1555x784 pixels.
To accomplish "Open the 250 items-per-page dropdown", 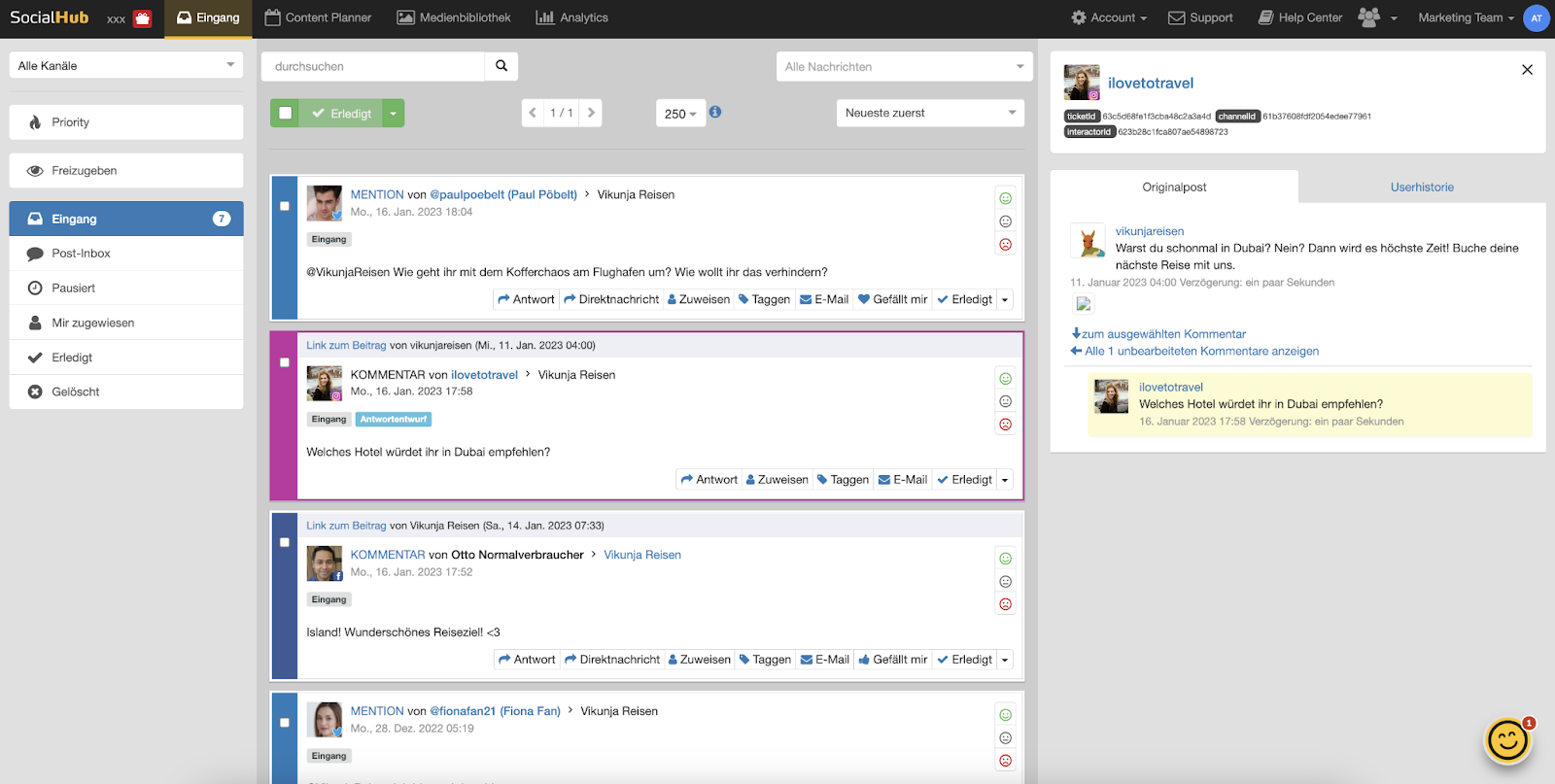I will point(680,114).
